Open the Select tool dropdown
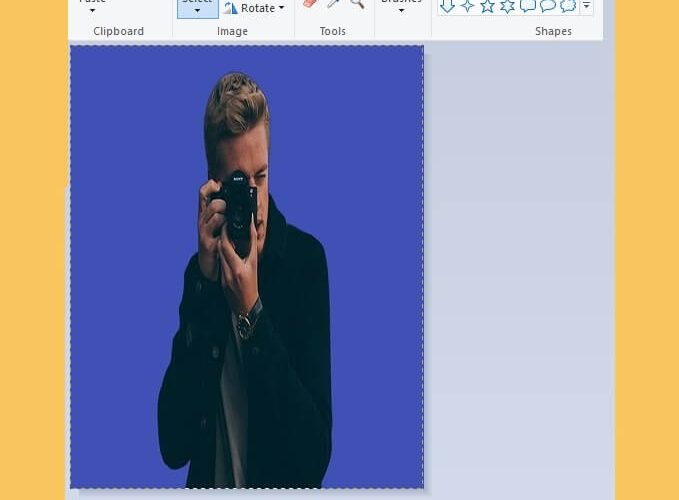Image resolution: width=679 pixels, height=500 pixels. pyautogui.click(x=197, y=9)
